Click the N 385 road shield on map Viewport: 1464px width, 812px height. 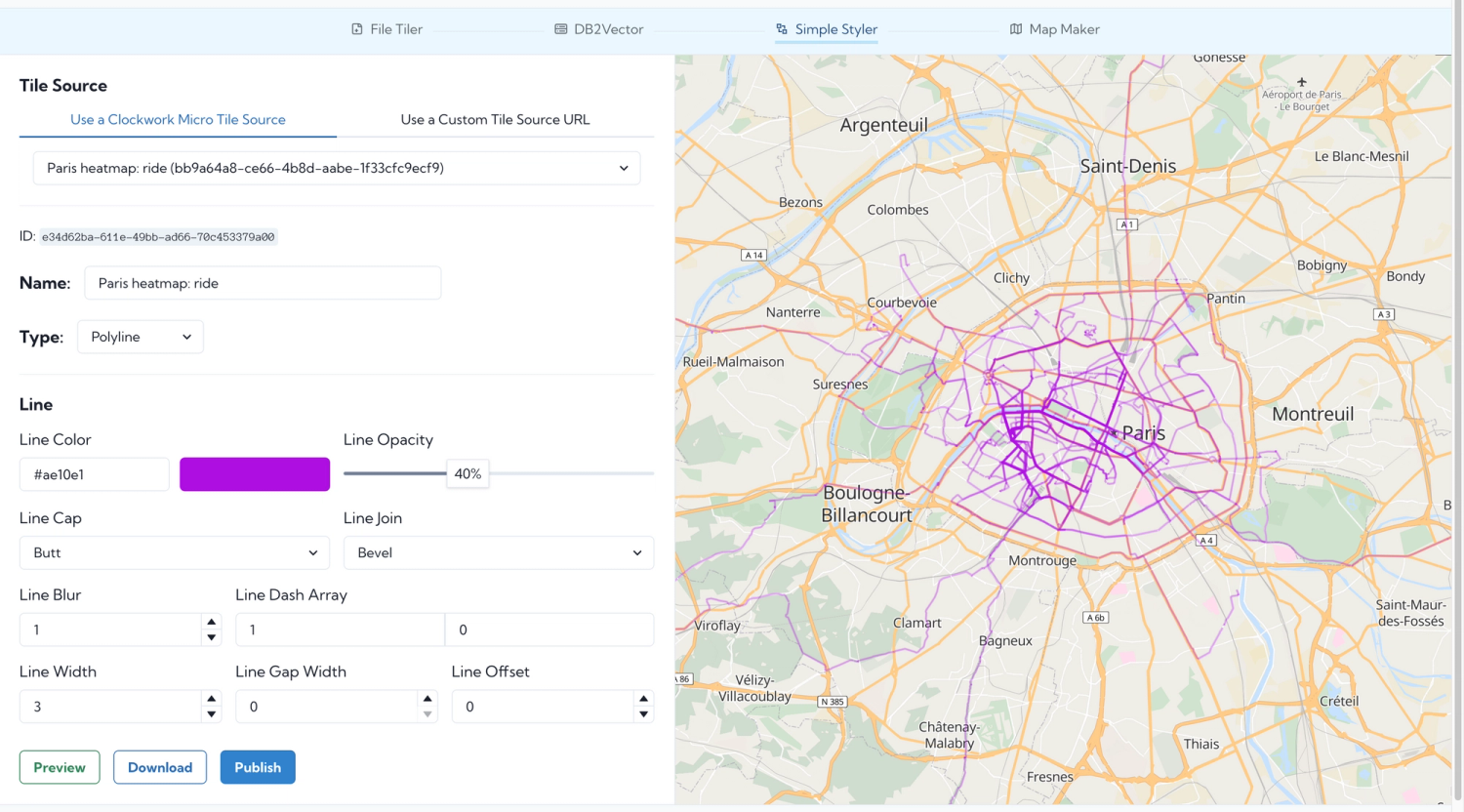click(833, 702)
